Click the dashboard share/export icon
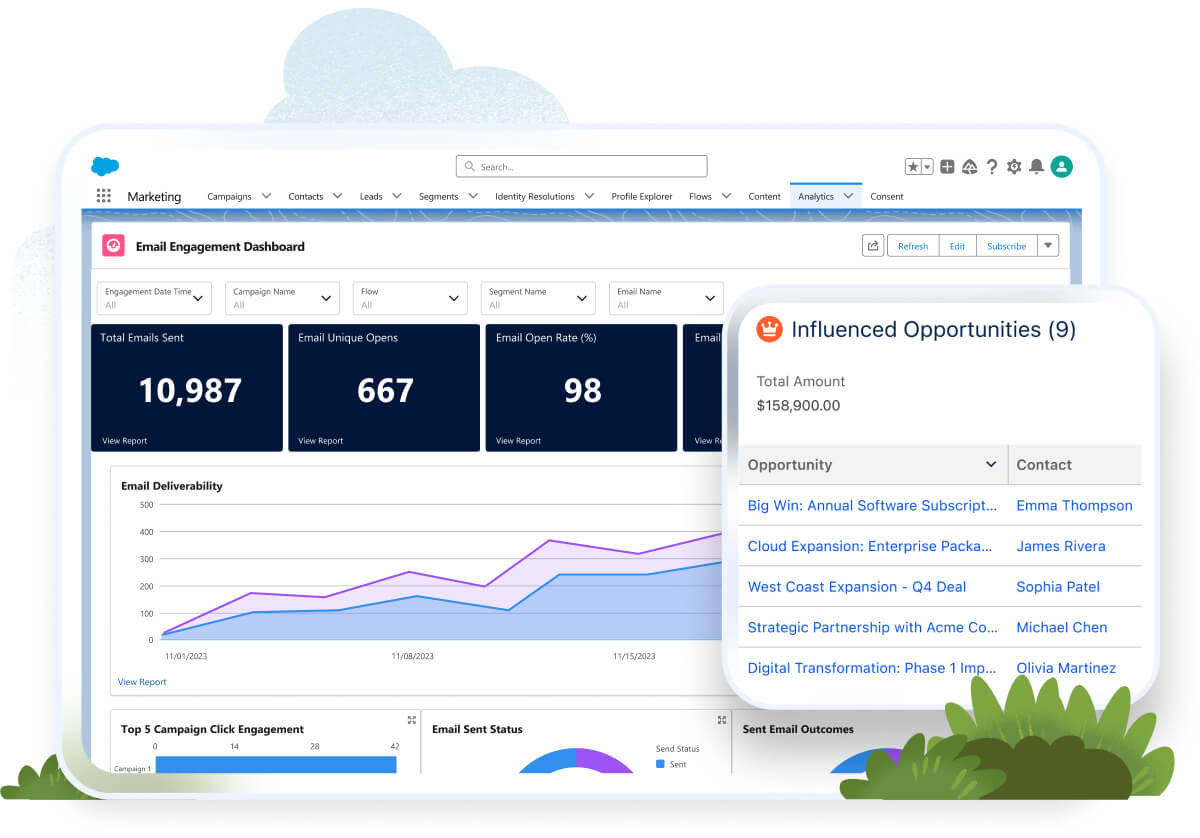Image resolution: width=1200 pixels, height=838 pixels. click(x=872, y=245)
